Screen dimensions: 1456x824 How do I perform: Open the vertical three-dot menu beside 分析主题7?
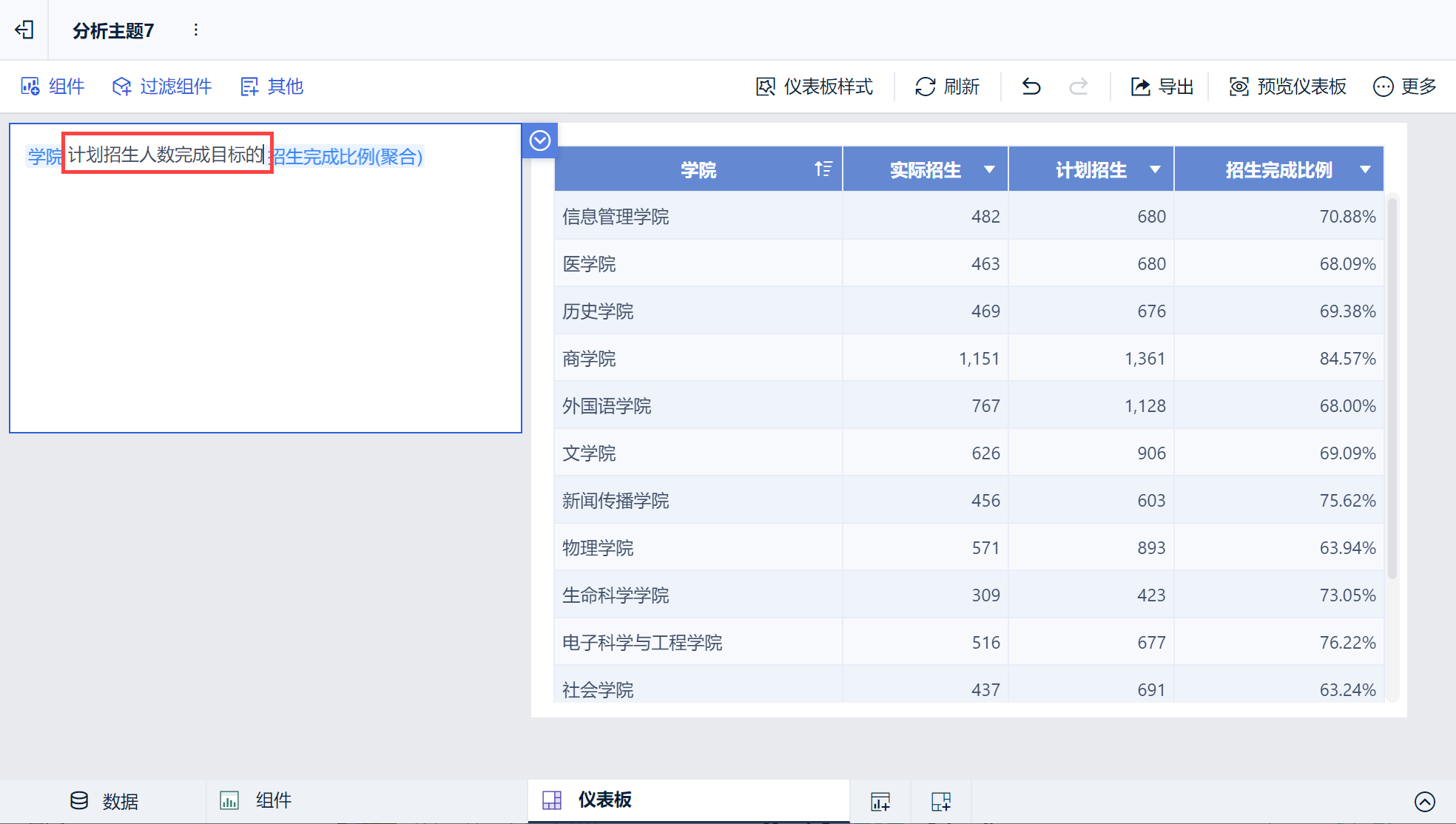(195, 30)
